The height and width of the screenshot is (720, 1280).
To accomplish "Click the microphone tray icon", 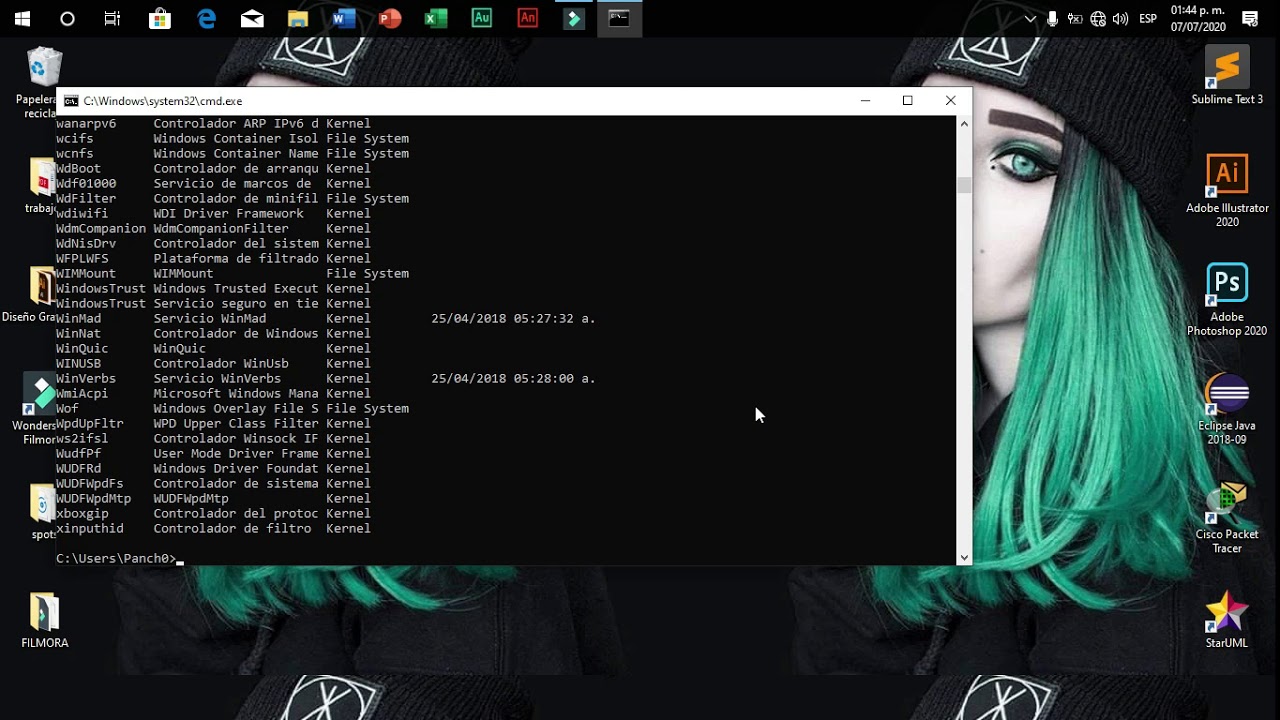I will tap(1052, 18).
